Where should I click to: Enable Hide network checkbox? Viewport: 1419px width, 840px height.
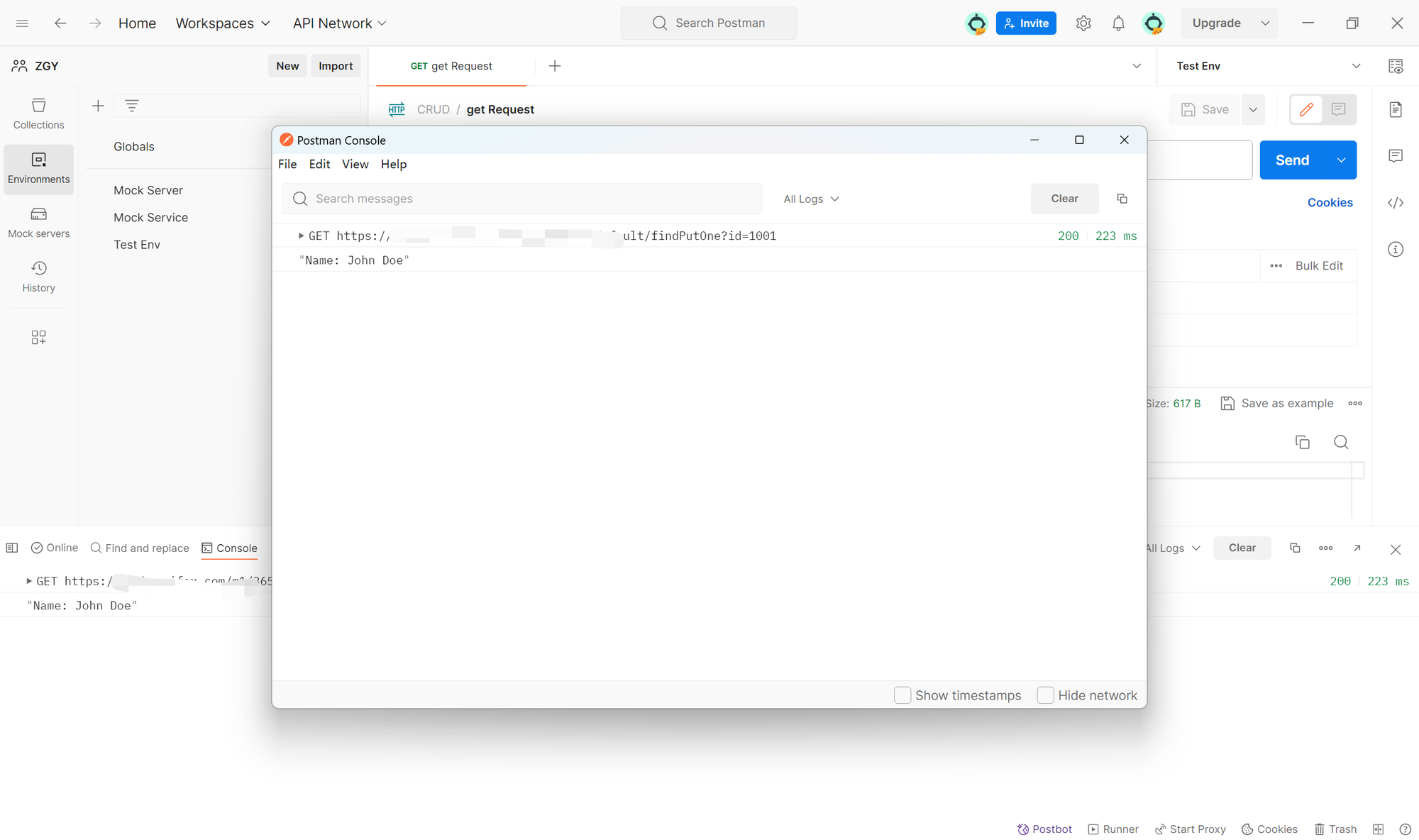(x=1045, y=695)
